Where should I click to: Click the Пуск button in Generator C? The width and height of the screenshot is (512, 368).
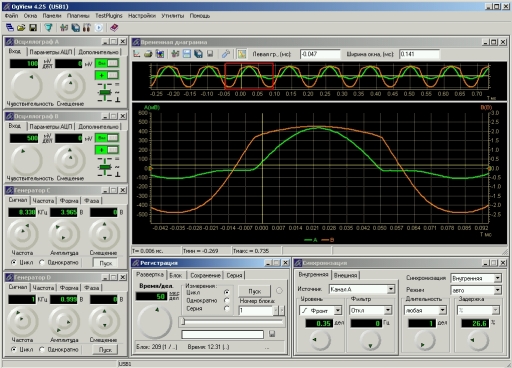(105, 263)
